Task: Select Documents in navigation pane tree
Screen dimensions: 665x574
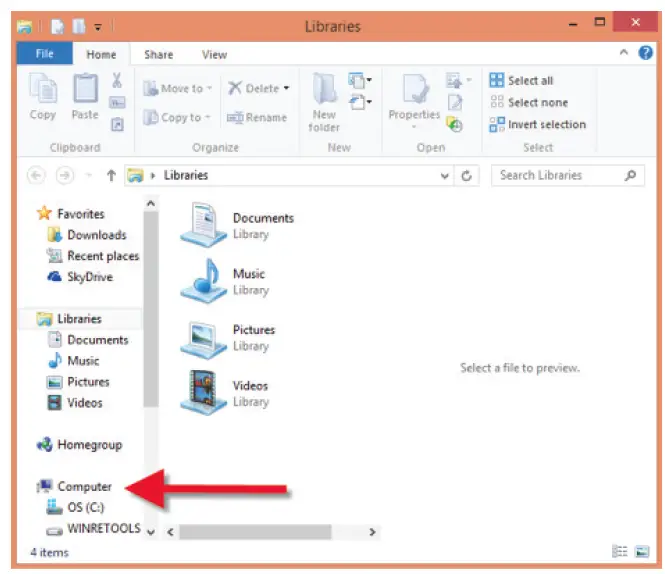Action: tap(88, 340)
